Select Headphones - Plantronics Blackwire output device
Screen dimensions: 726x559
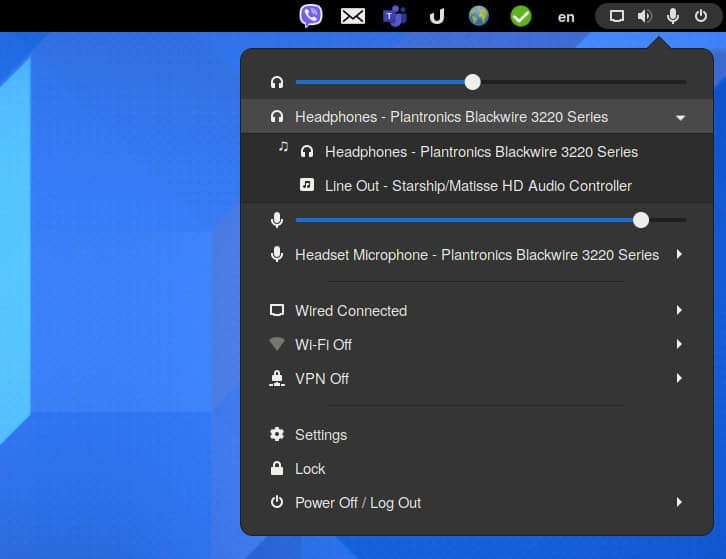tap(477, 152)
